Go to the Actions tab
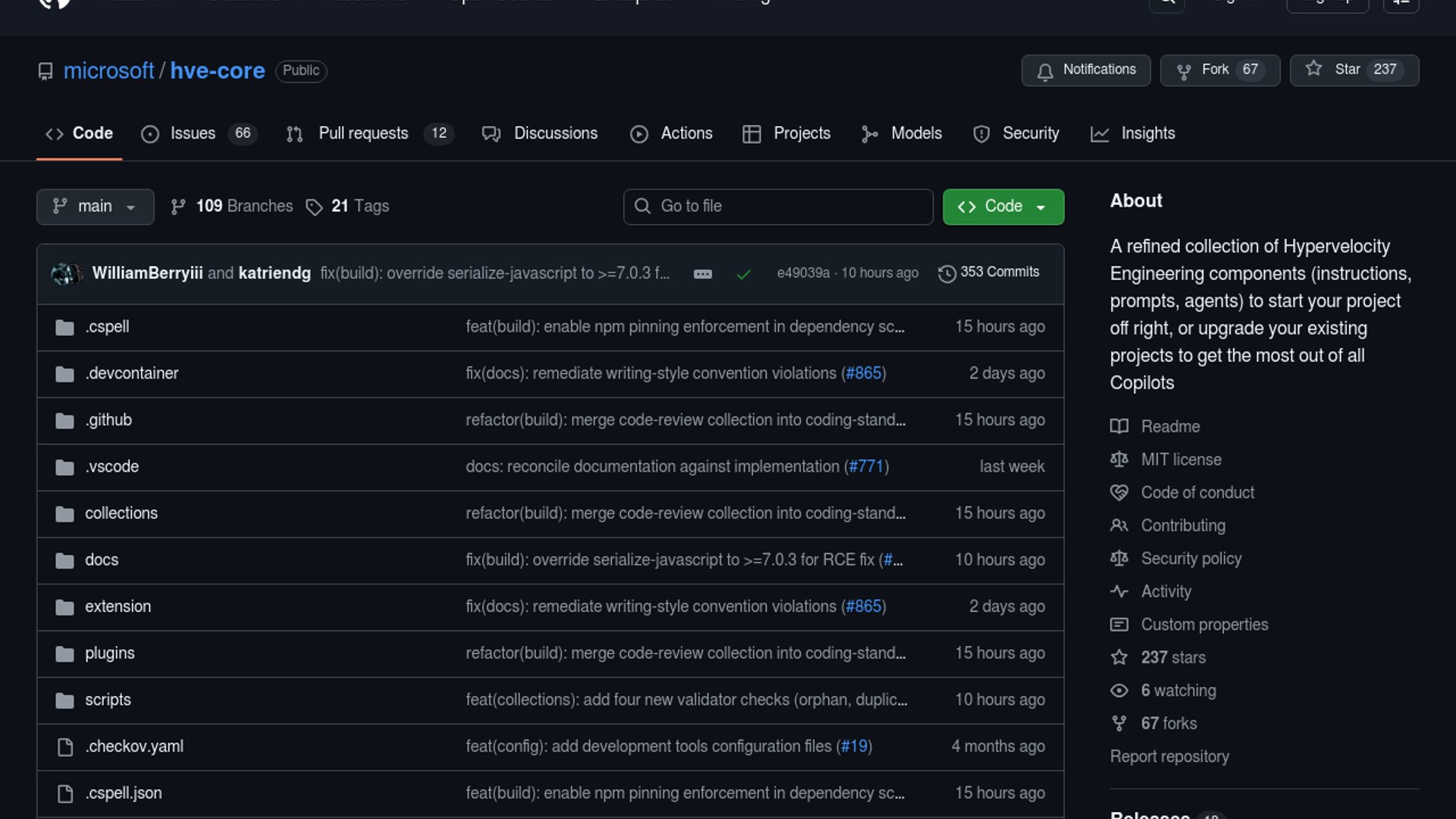This screenshot has width=1456, height=819. pos(686,133)
